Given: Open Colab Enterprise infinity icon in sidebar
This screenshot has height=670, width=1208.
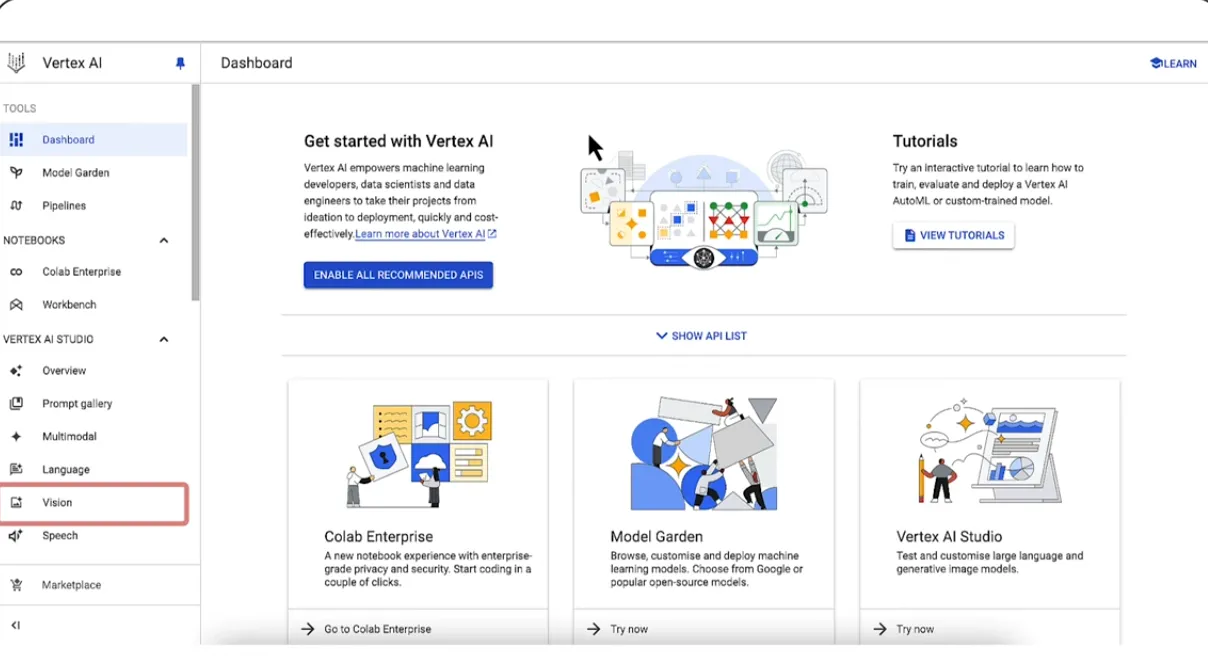Looking at the screenshot, I should coord(16,272).
